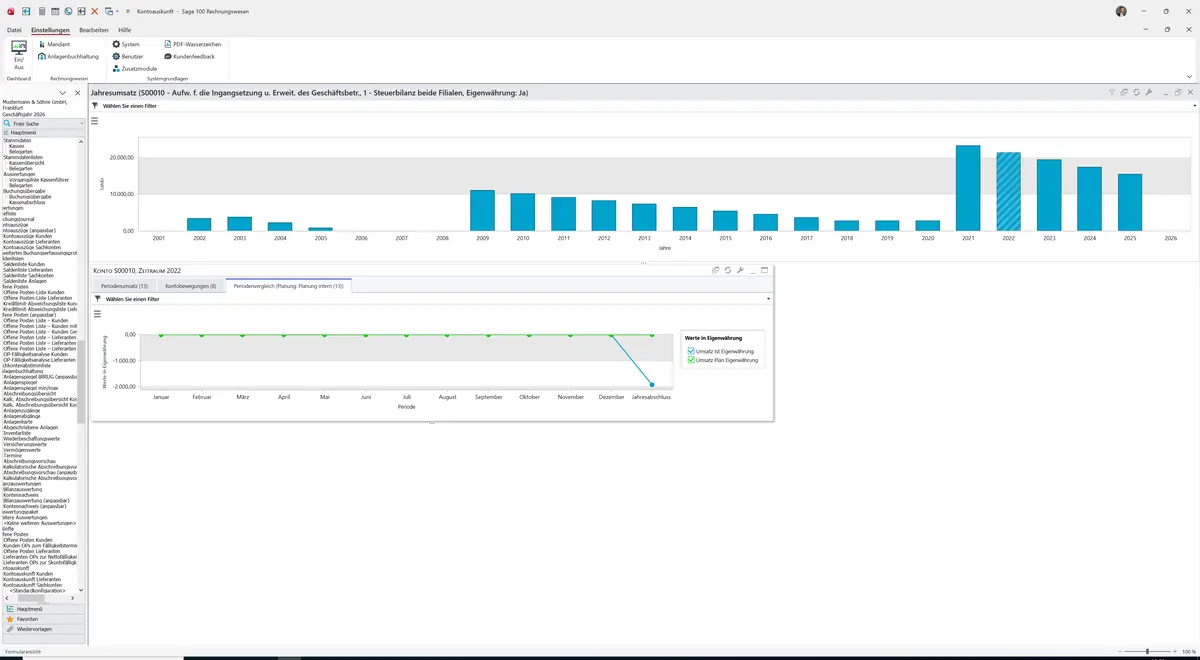Collapse the ribbon with the chevron
Viewport: 1200px width, 660px height.
click(x=1189, y=76)
